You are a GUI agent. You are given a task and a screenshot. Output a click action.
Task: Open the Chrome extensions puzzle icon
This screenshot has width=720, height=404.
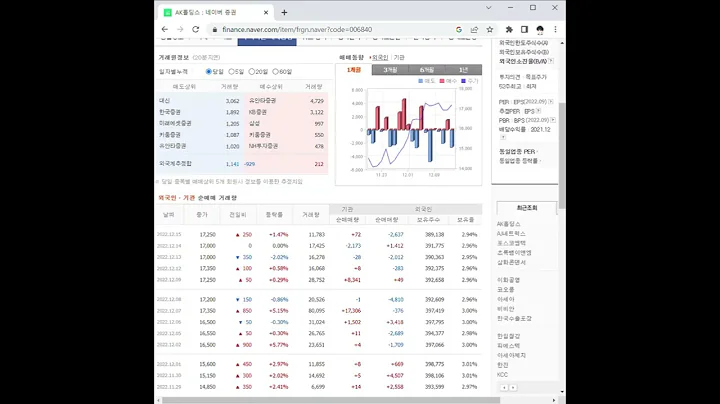pyautogui.click(x=509, y=29)
